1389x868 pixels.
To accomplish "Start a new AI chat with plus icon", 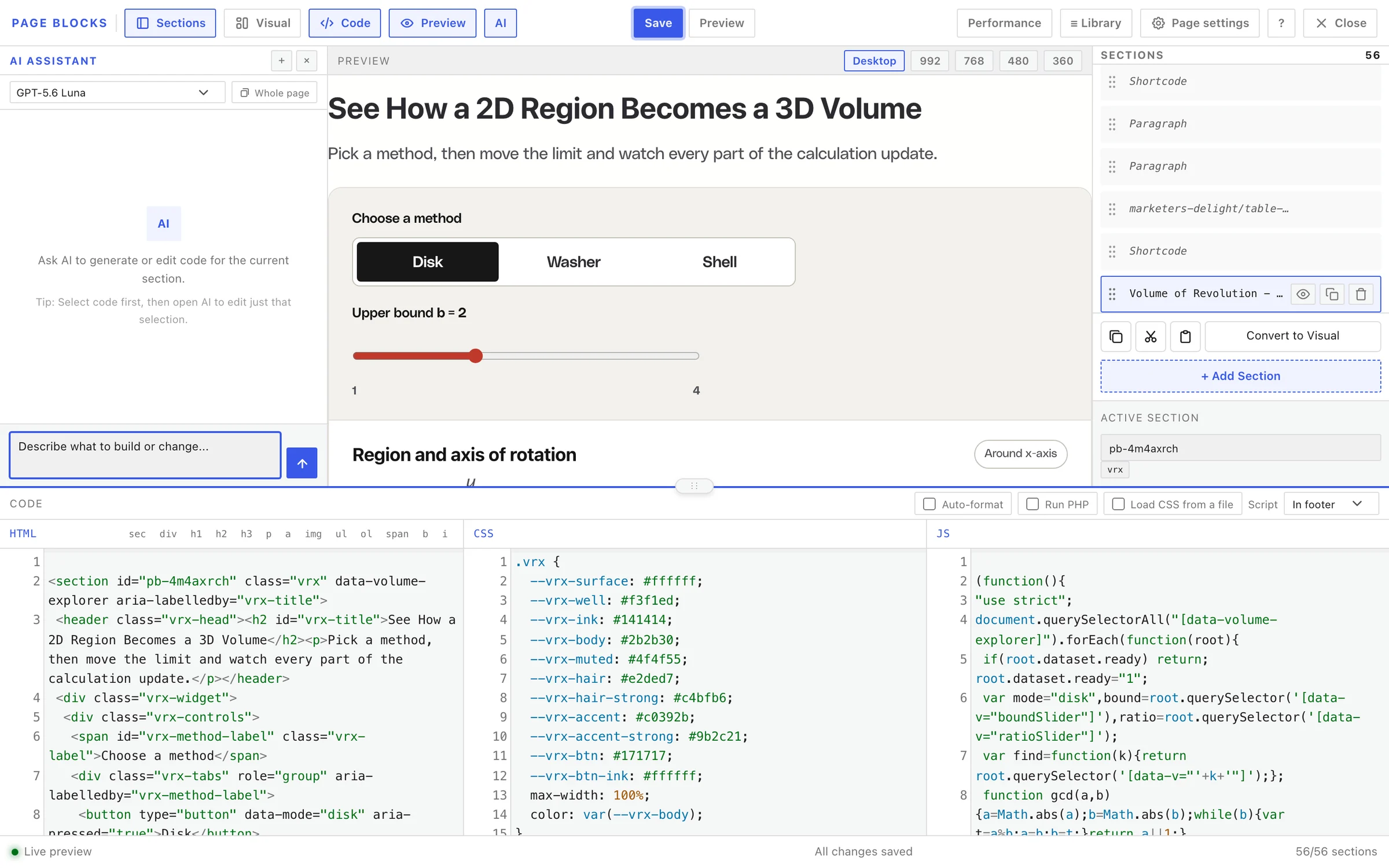I will [x=281, y=61].
